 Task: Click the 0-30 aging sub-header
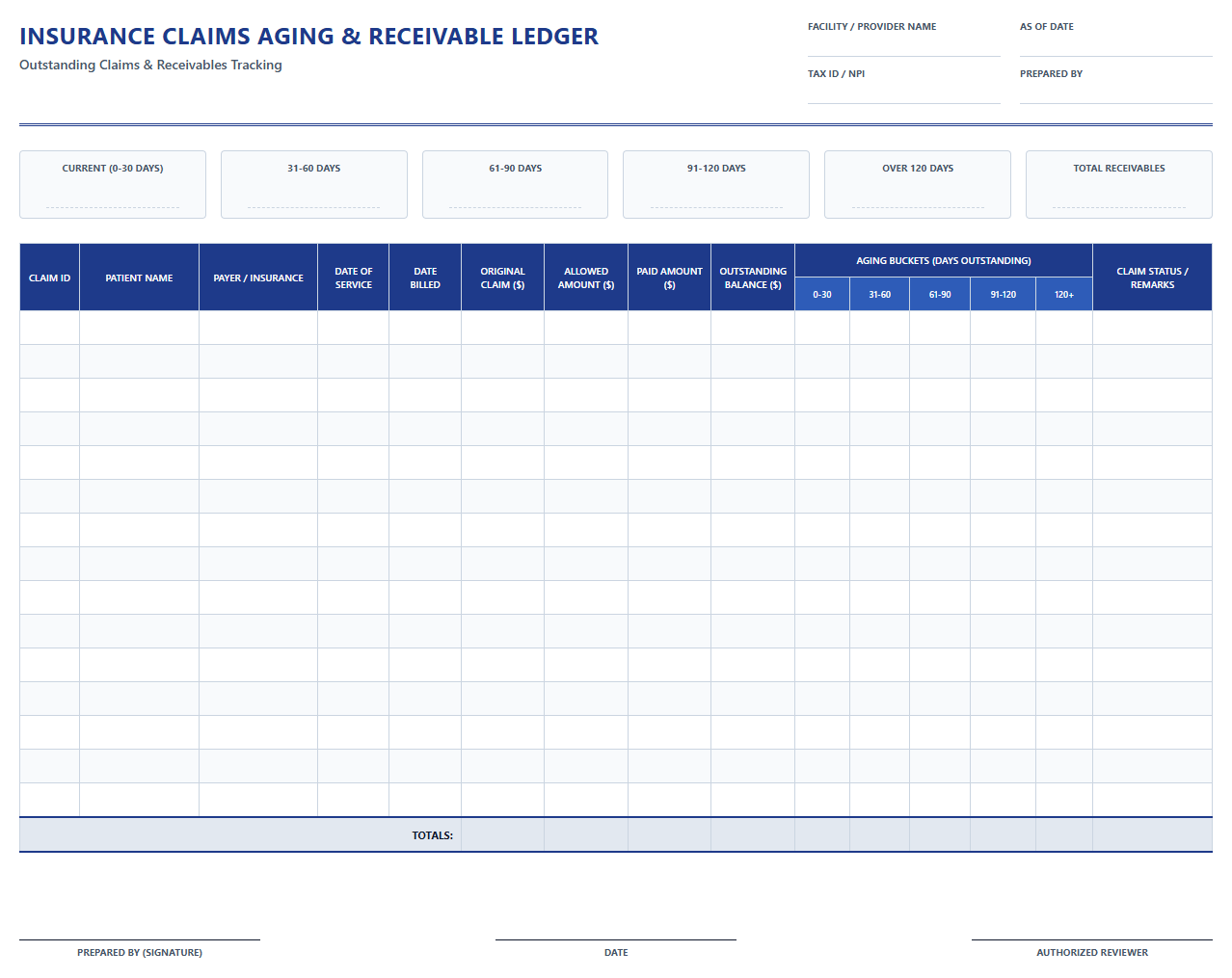[x=822, y=294]
